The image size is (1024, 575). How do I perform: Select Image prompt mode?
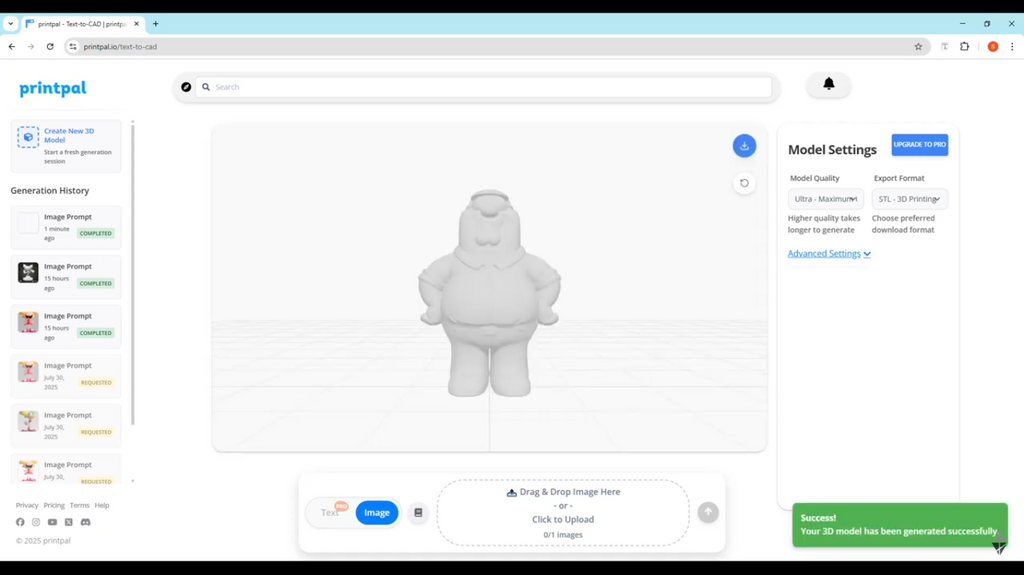(x=377, y=513)
